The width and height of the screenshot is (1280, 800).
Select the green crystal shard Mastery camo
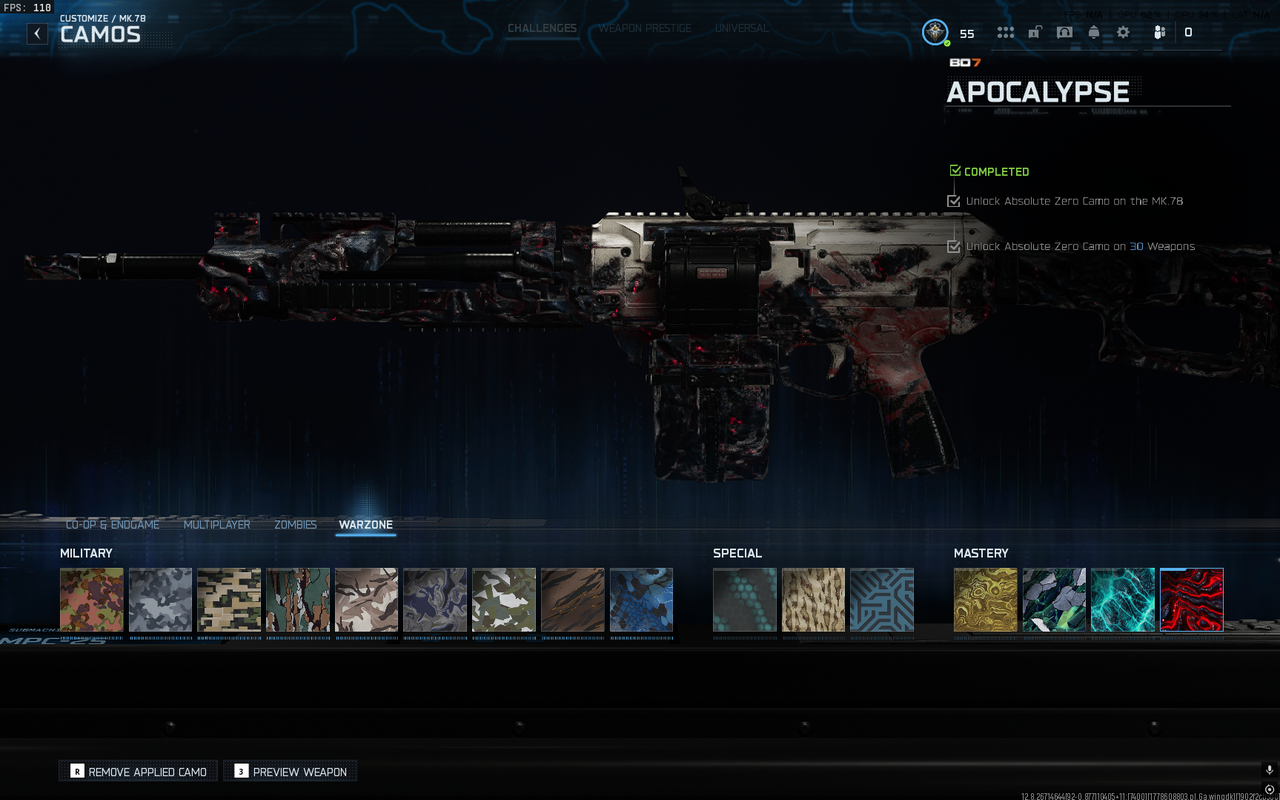tap(1054, 600)
